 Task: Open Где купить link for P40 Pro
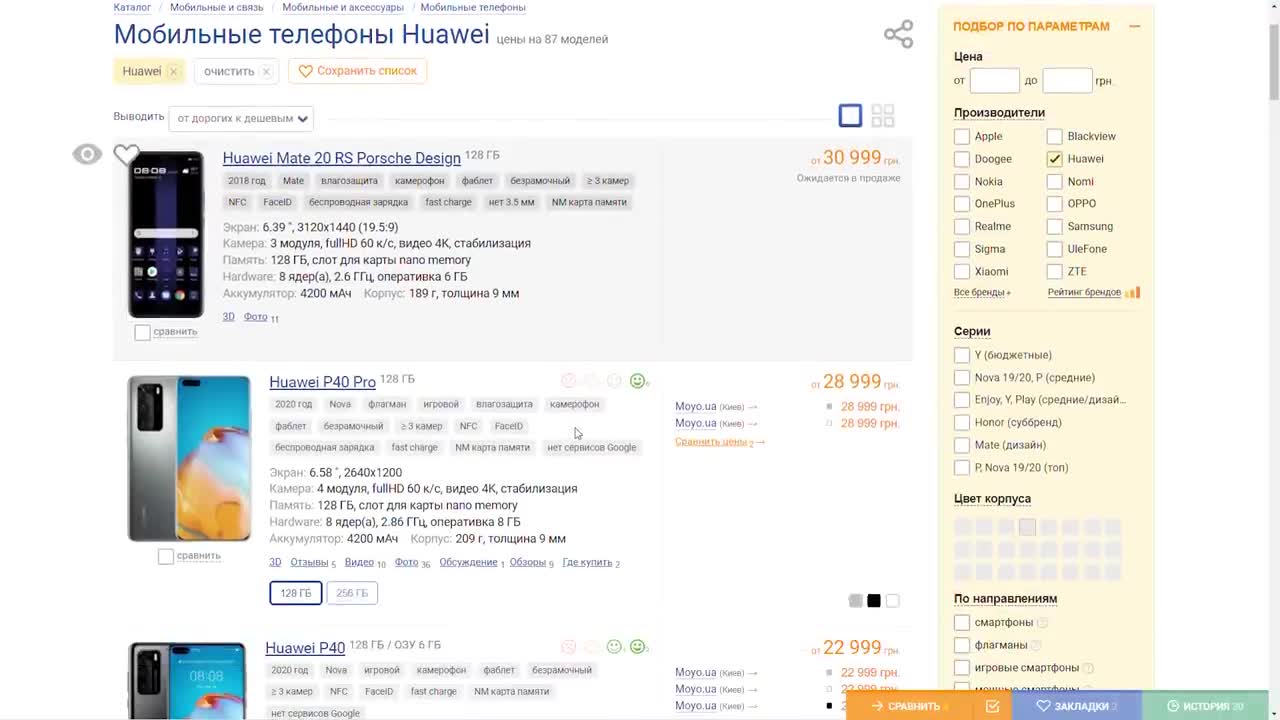[x=587, y=562]
